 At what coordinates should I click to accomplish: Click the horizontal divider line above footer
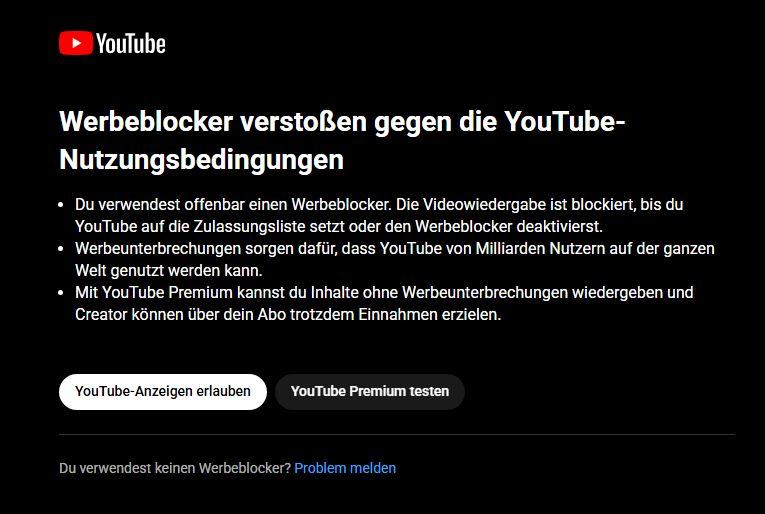coord(397,435)
